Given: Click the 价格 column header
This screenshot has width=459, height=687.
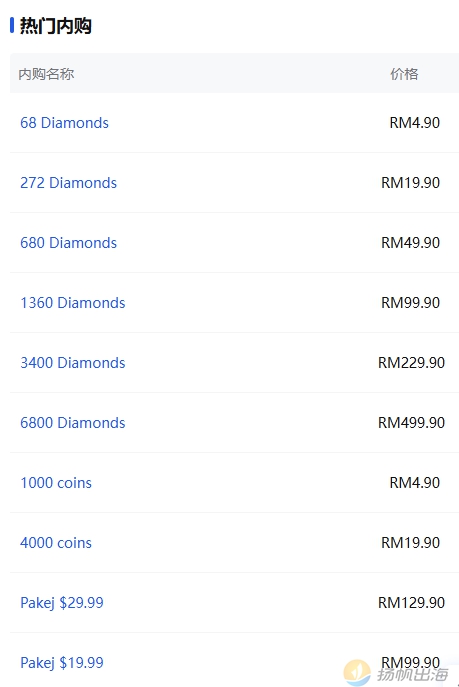Looking at the screenshot, I should click(404, 74).
